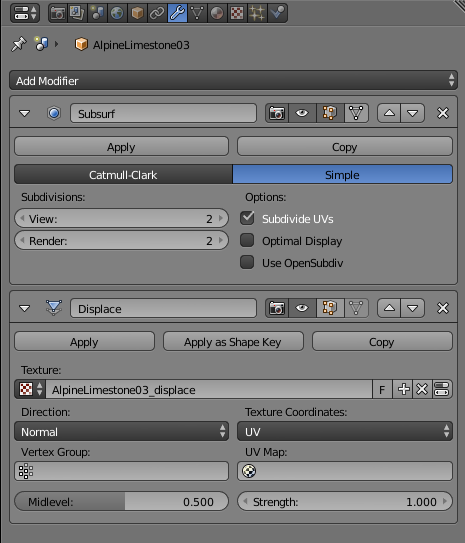Enable Optimal Display checkbox

[x=247, y=240]
